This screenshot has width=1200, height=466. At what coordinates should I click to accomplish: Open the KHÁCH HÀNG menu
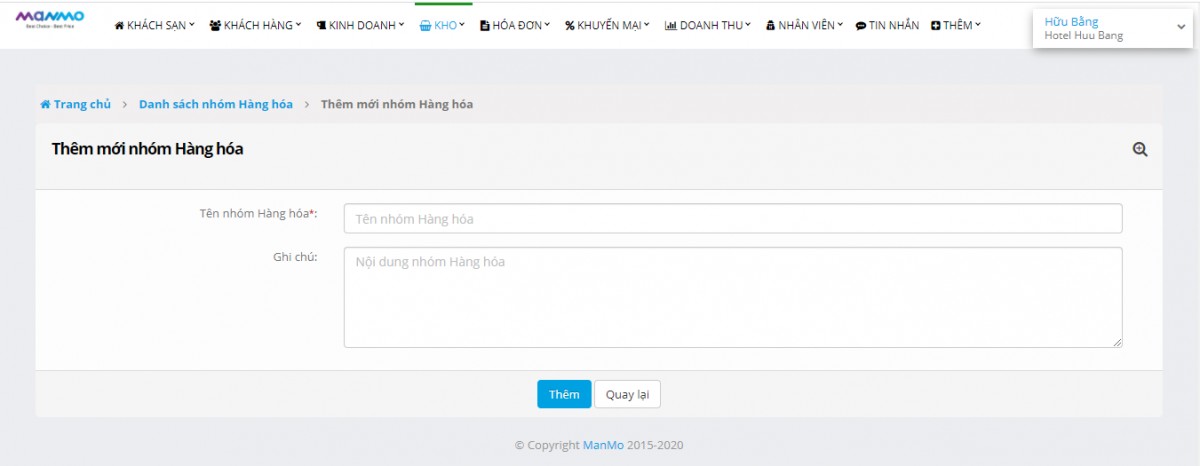[255, 25]
